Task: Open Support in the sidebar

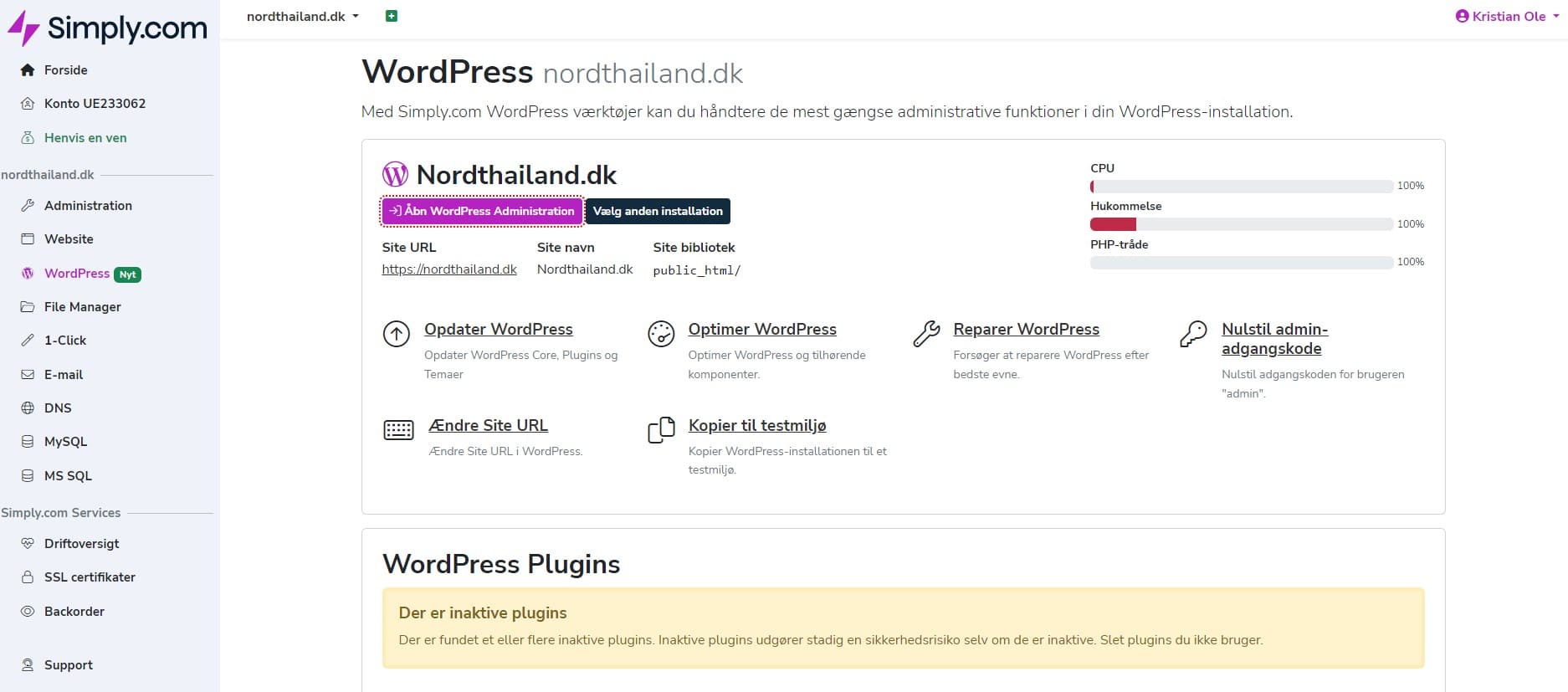Action: tap(69, 665)
